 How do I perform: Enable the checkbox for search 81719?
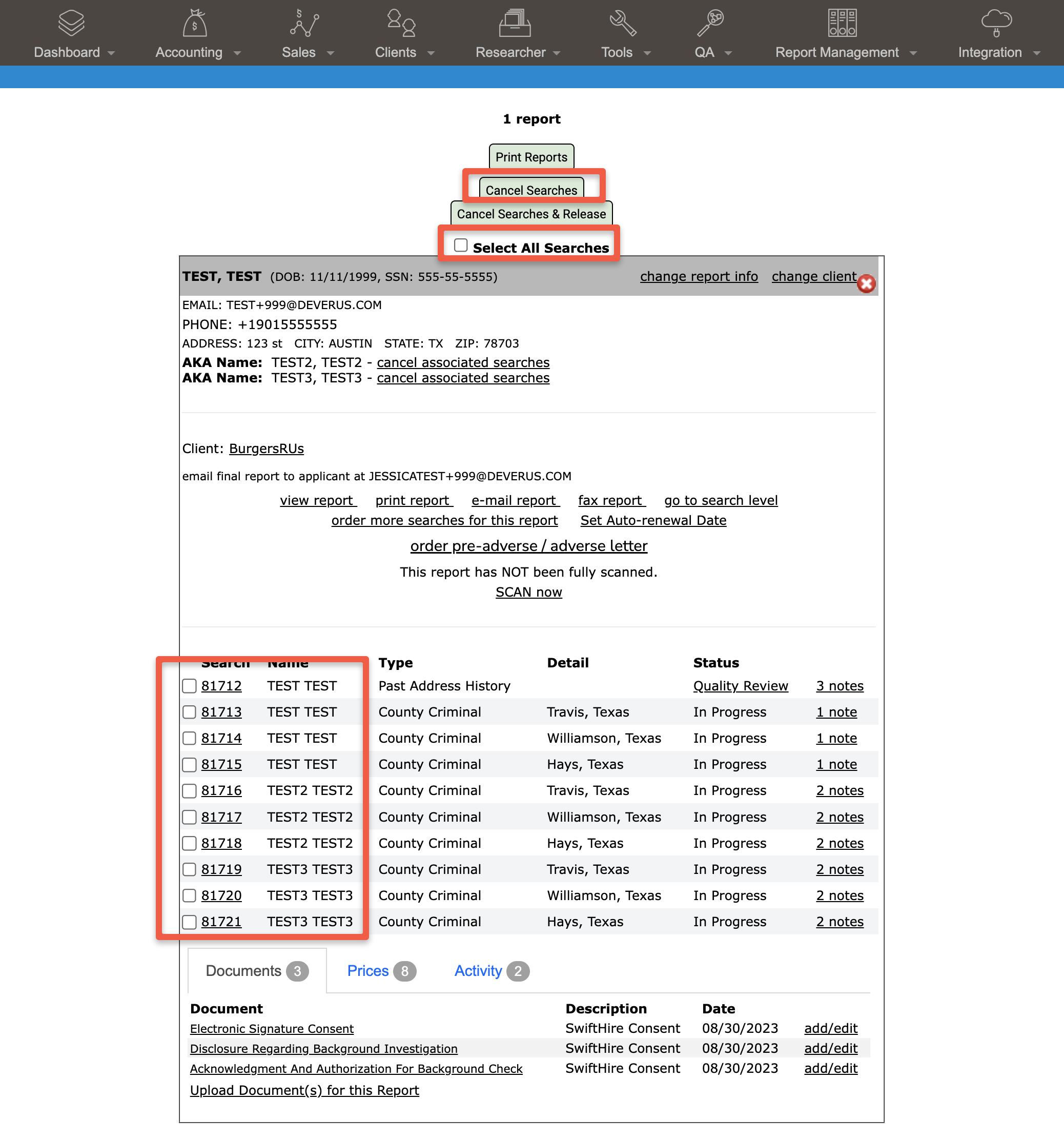190,869
